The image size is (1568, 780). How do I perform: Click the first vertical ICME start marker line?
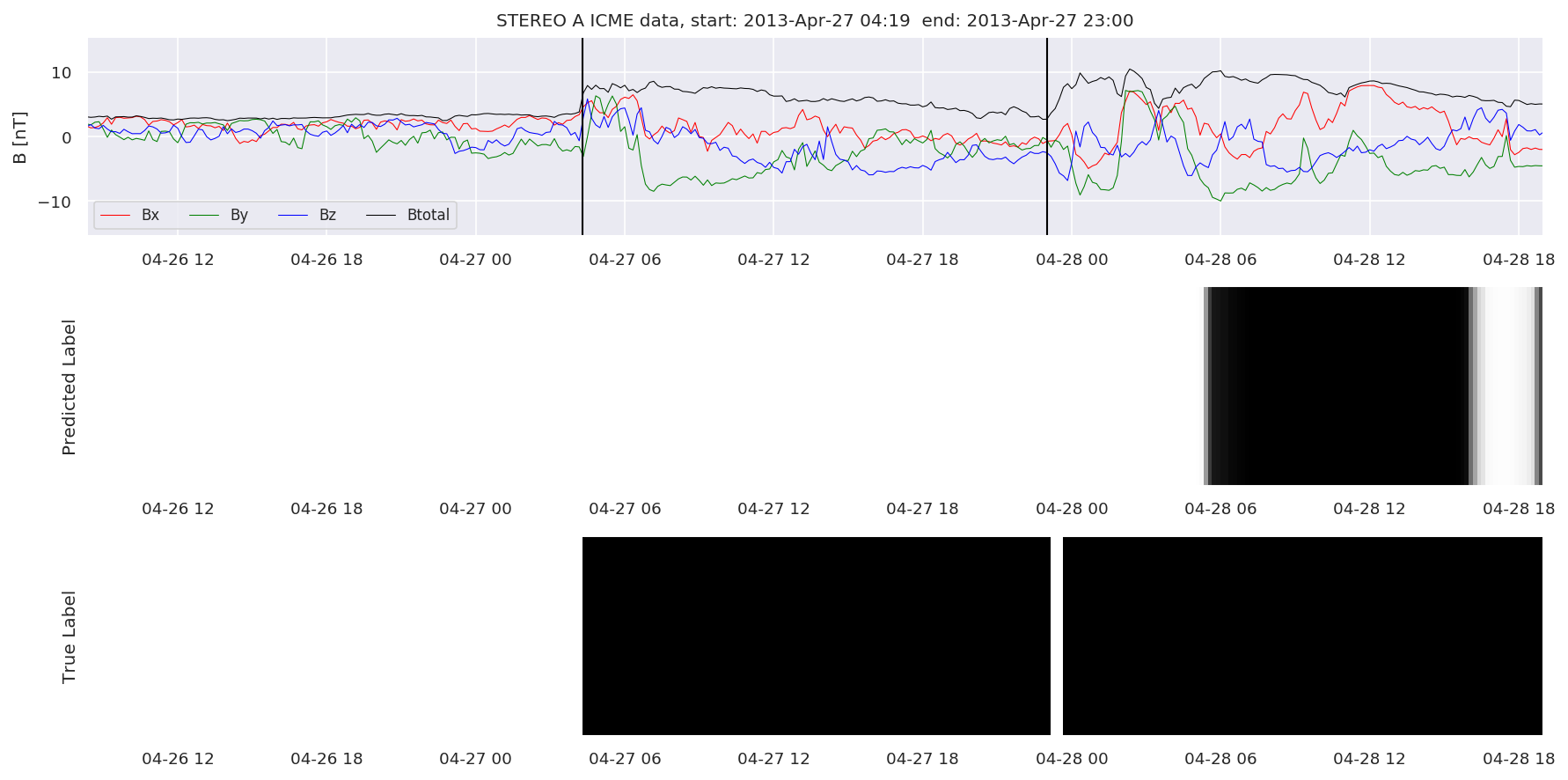[583, 136]
